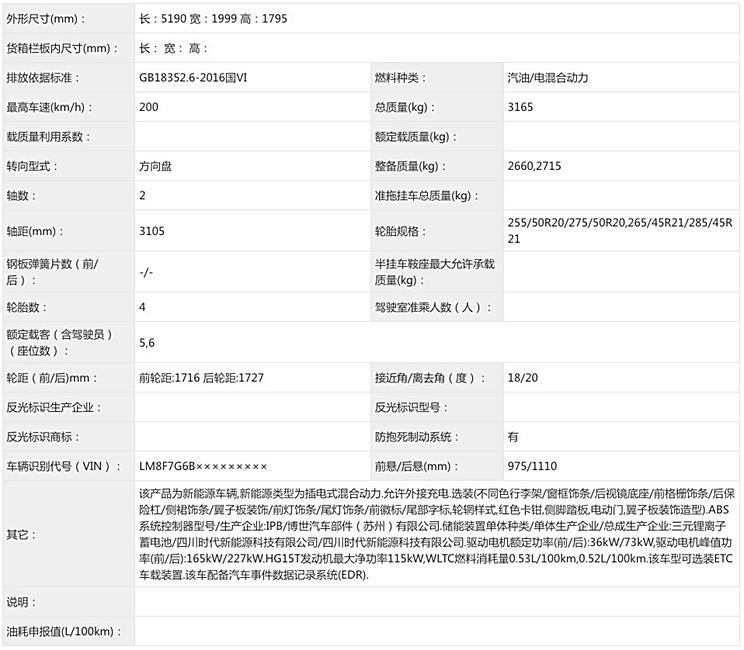Select VIN value LM8F7G6B×××××××××

pyautogui.click(x=203, y=466)
